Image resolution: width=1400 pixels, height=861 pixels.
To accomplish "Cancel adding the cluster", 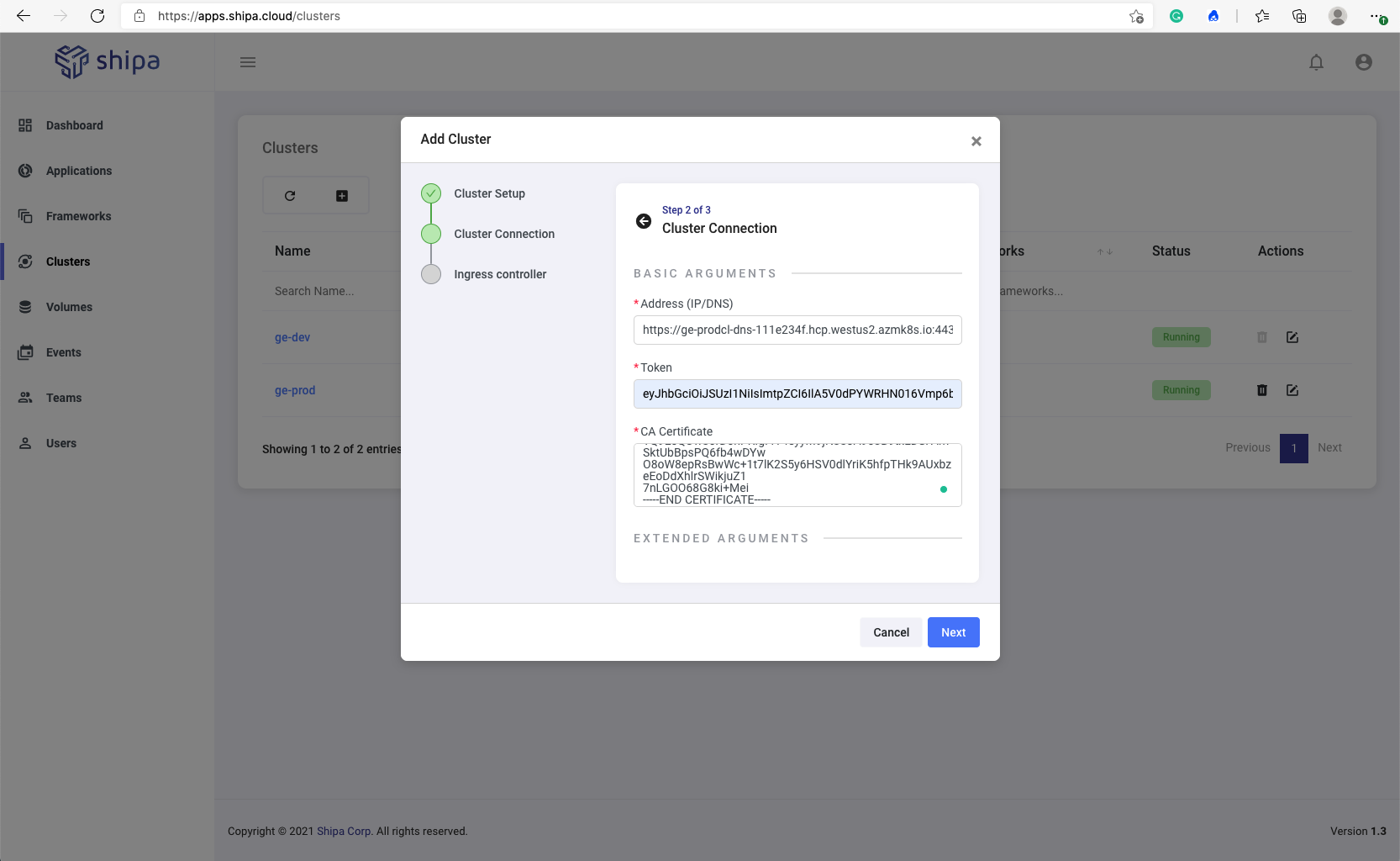I will click(891, 632).
